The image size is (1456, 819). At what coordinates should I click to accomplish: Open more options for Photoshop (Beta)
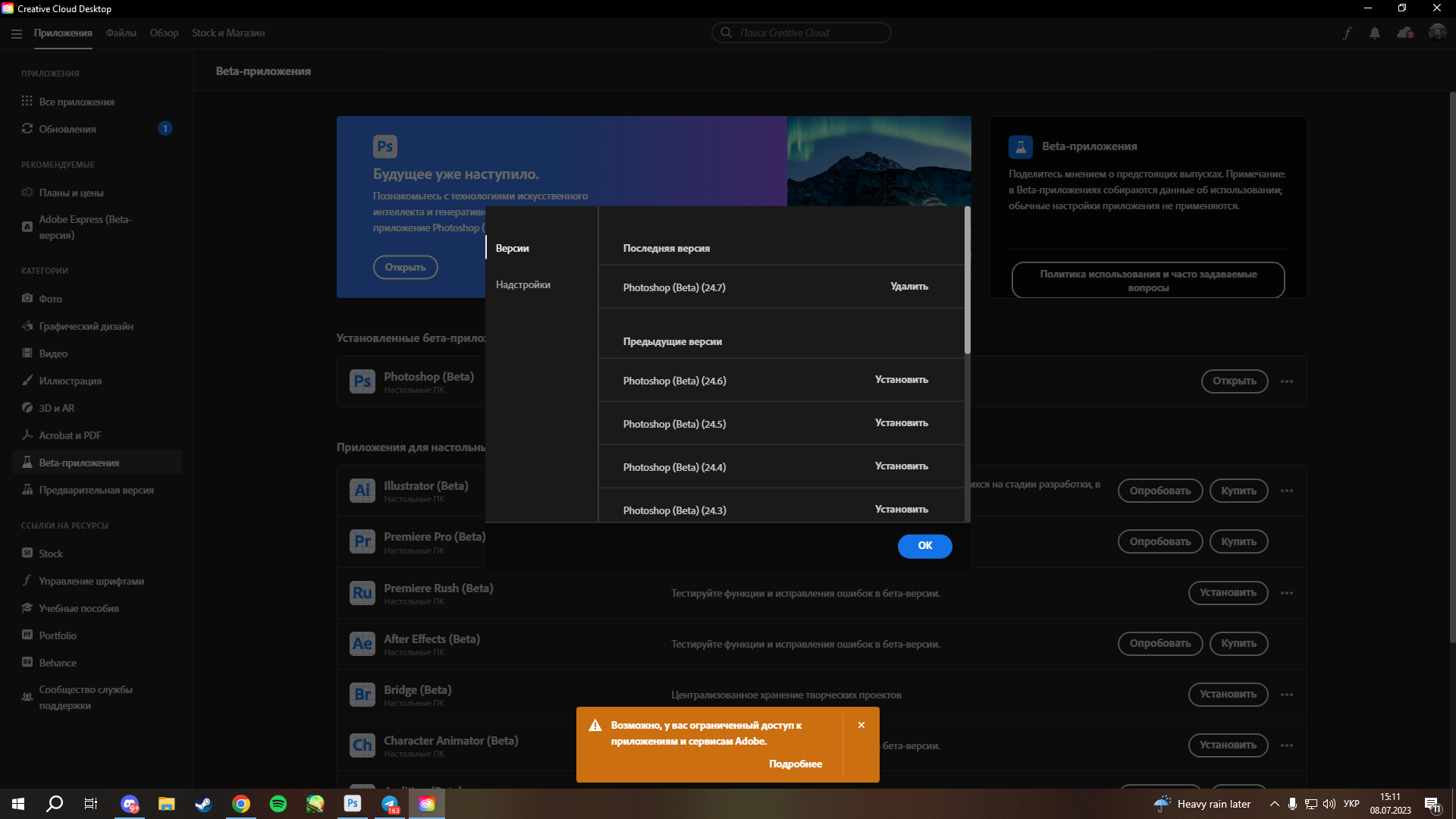(x=1287, y=381)
